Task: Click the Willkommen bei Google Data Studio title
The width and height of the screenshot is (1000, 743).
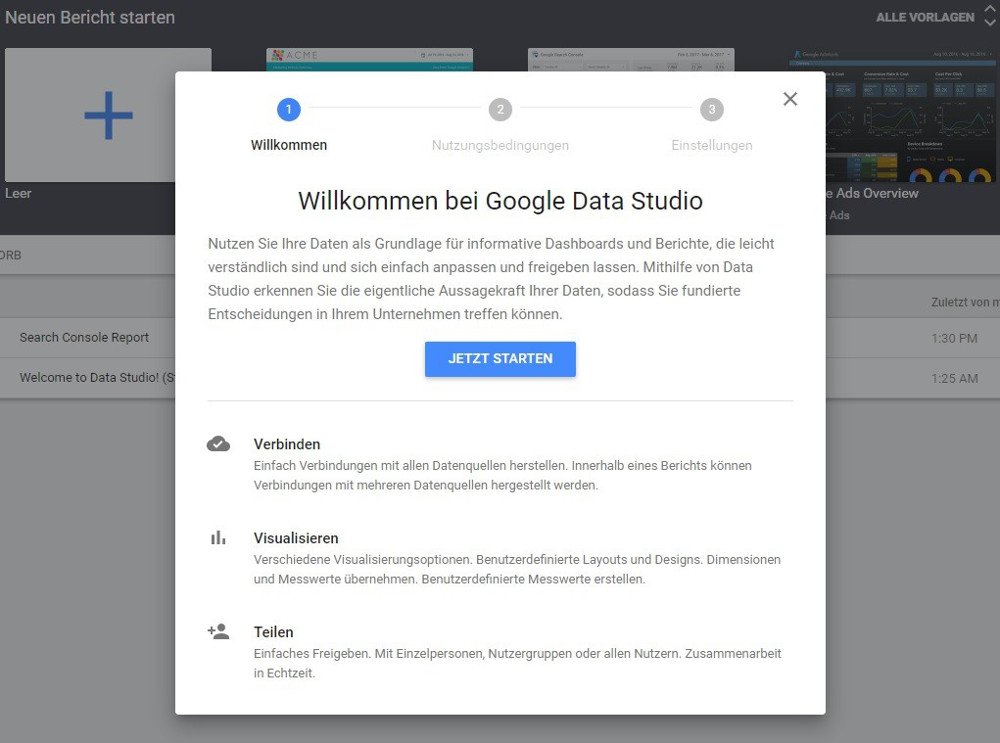Action: tap(500, 201)
